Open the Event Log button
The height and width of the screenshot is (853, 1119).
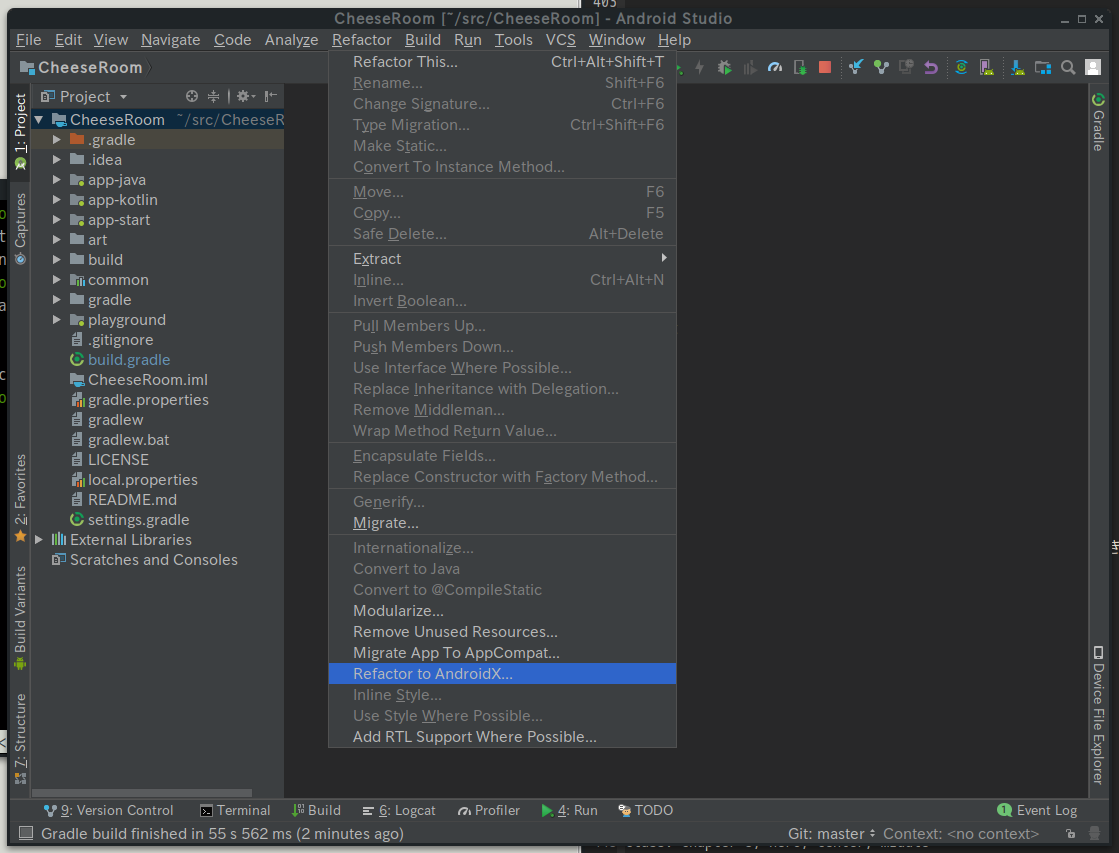click(x=1037, y=810)
